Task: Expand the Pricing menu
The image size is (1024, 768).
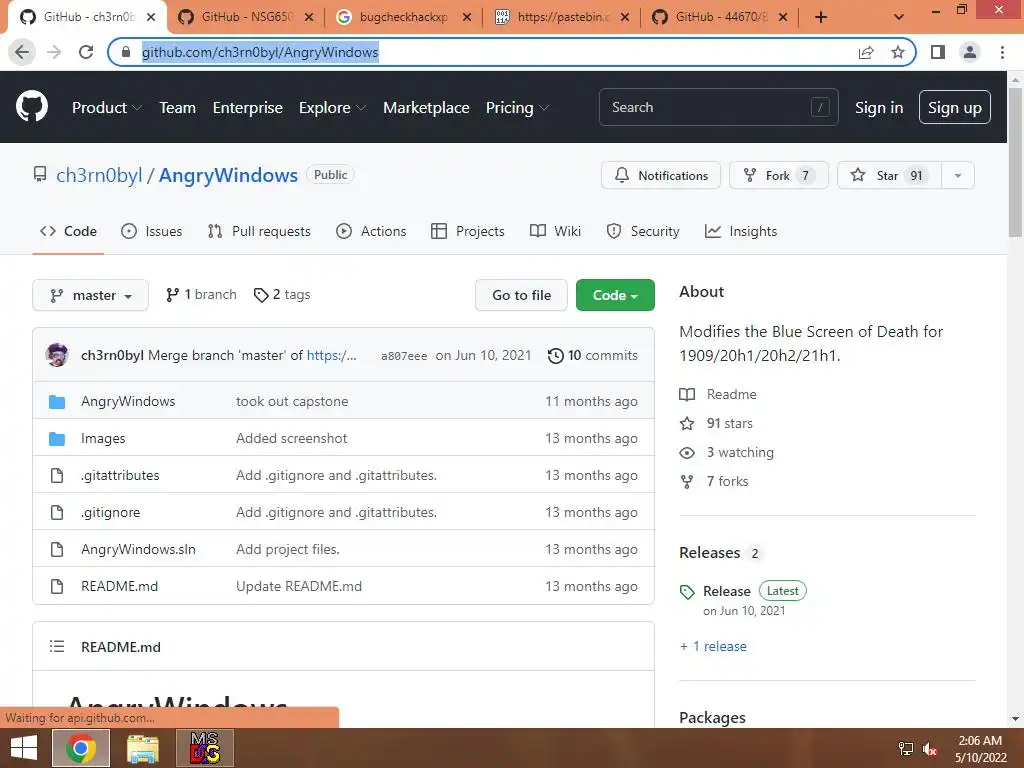Action: pos(517,107)
